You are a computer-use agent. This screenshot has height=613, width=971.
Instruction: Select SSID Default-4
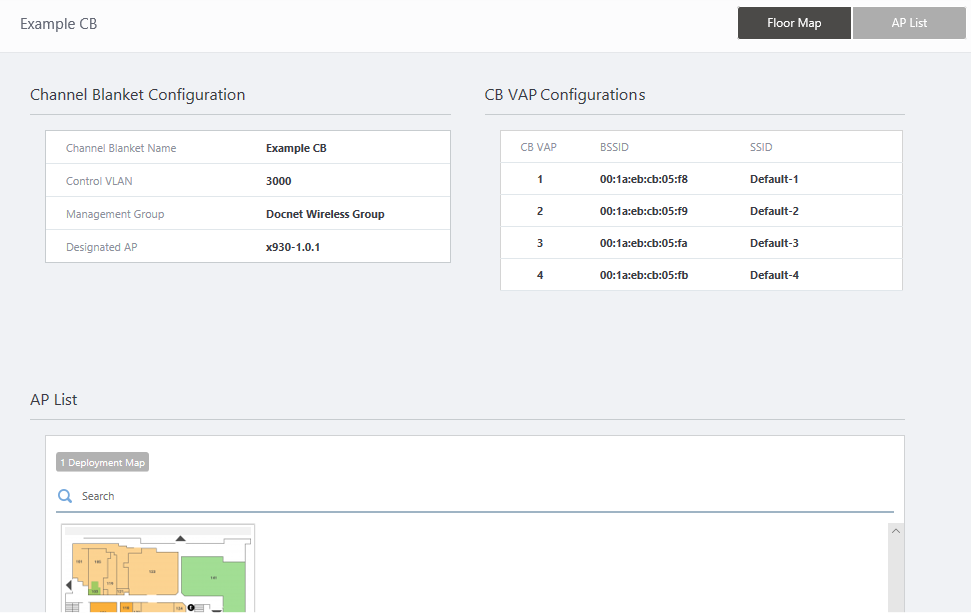(774, 275)
